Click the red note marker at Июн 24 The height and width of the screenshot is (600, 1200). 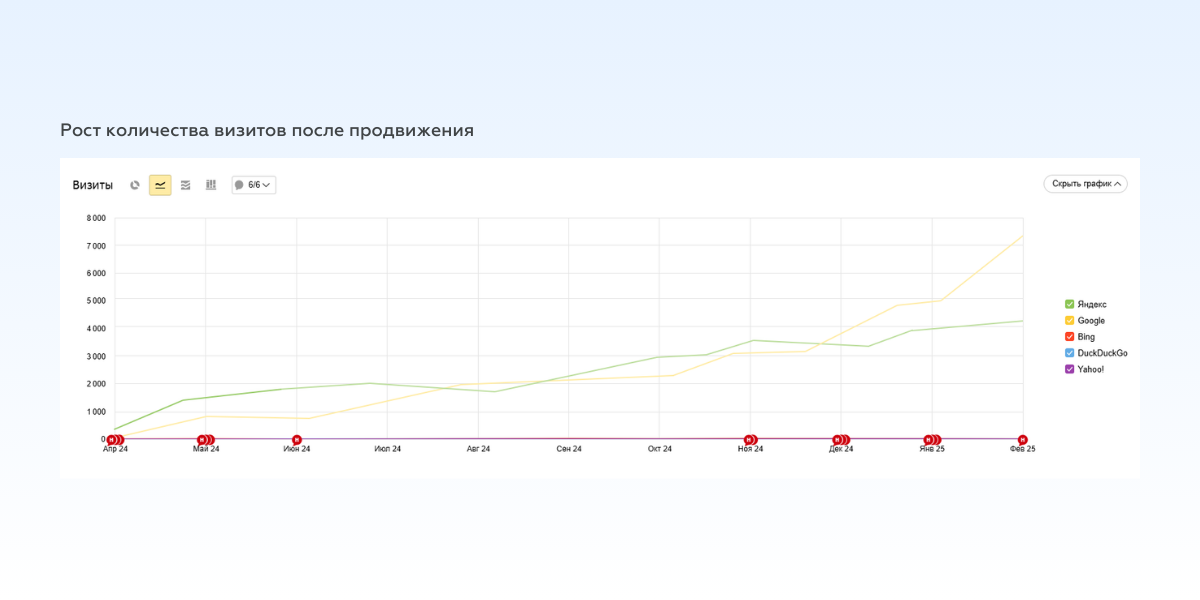(297, 440)
